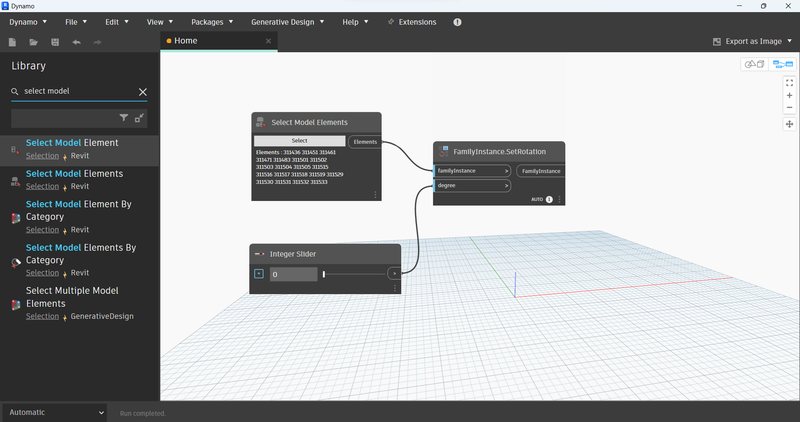Click the Integer Slider node icon
This screenshot has width=800, height=422.
click(x=259, y=254)
